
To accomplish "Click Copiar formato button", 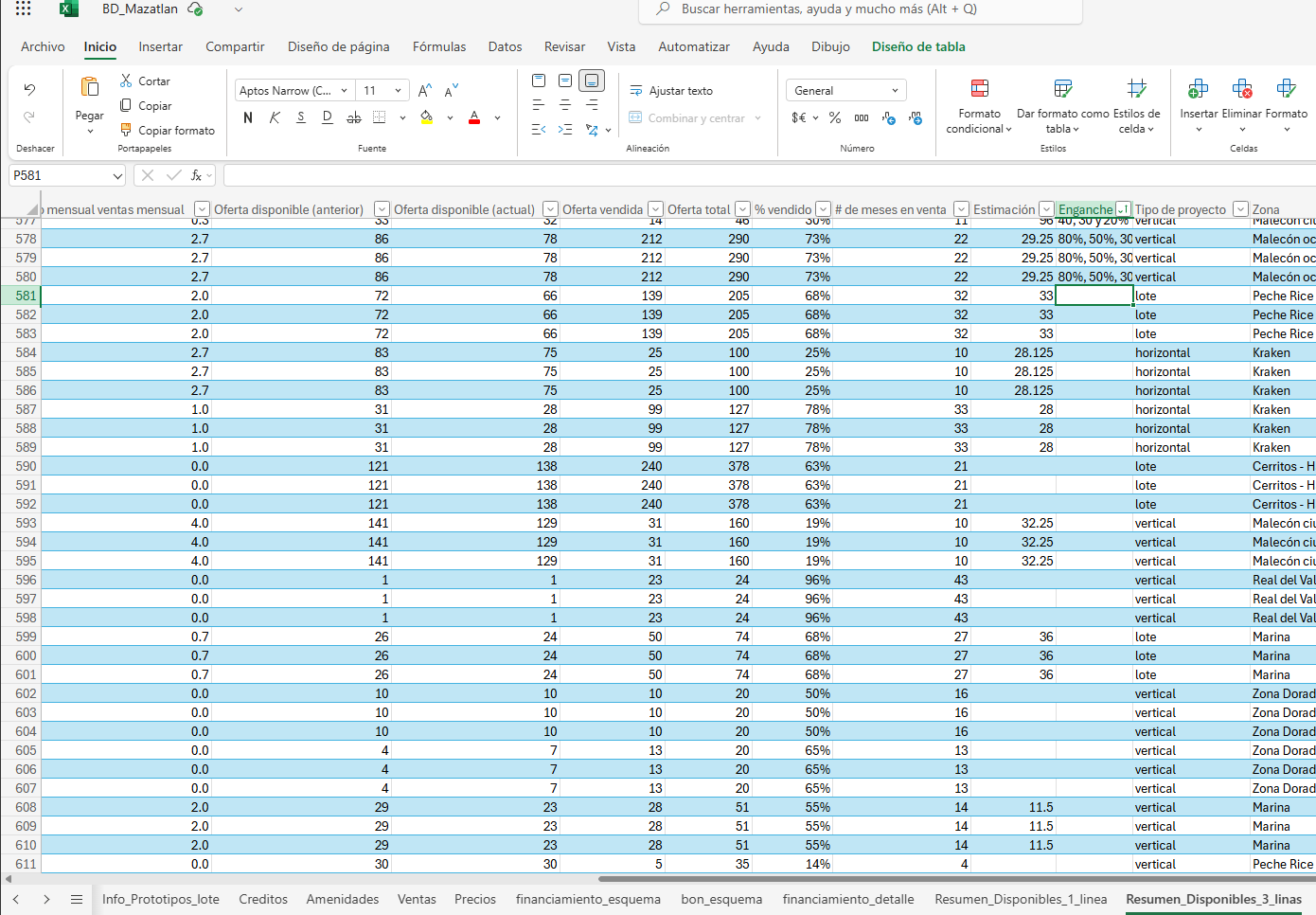I will (168, 131).
